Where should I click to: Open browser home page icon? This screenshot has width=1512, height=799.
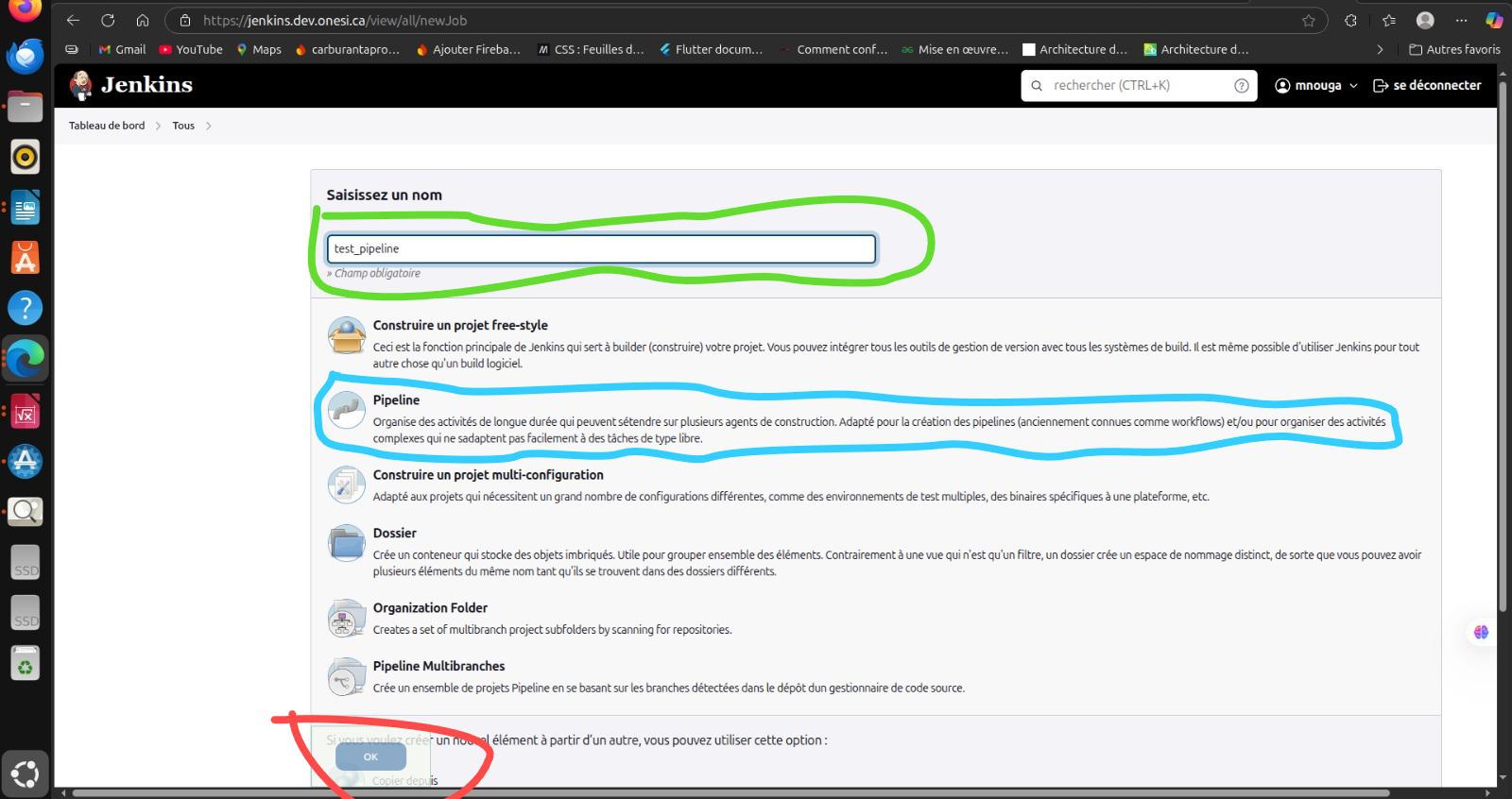tap(143, 20)
